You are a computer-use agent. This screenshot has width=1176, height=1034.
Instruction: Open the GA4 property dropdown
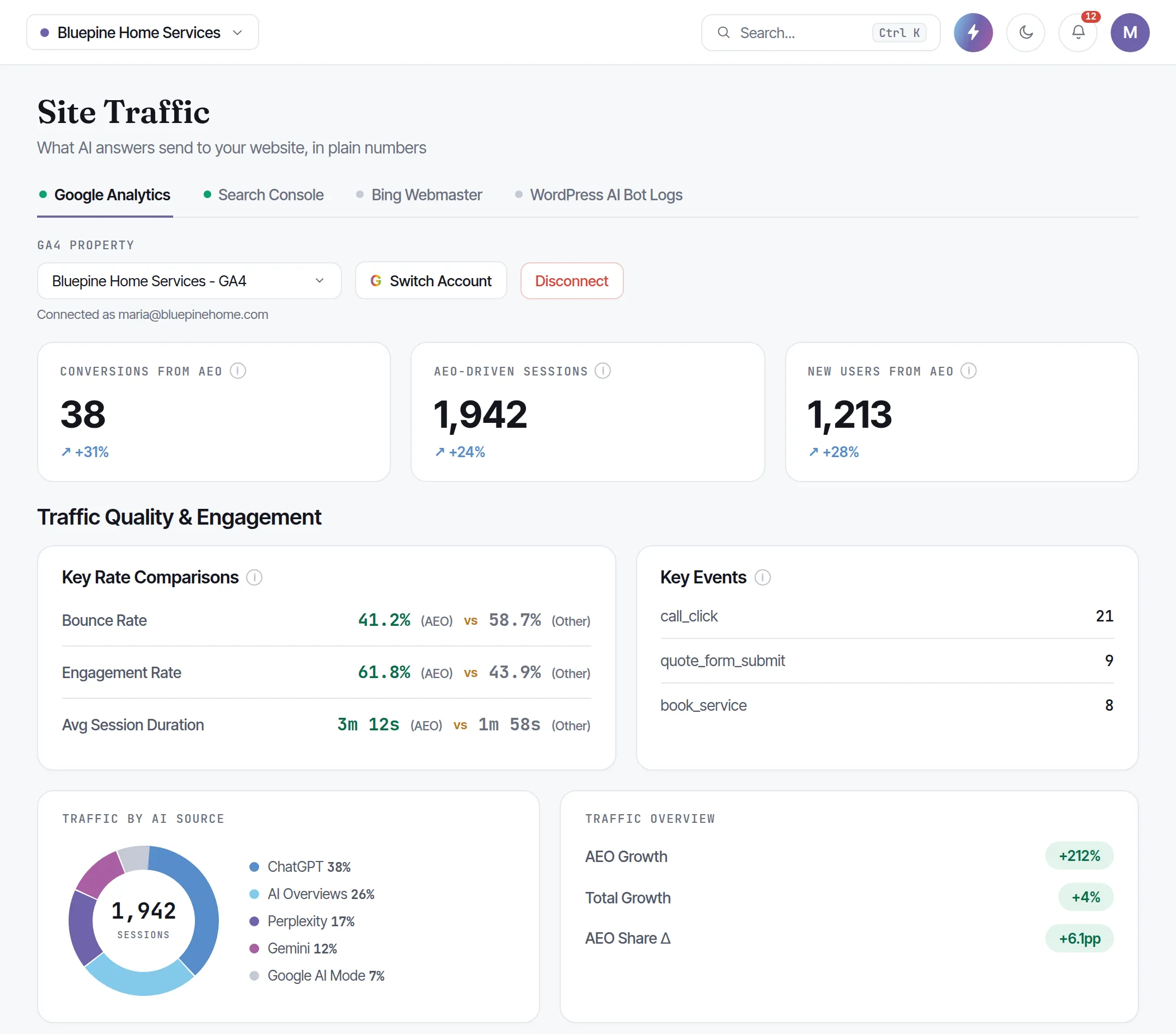(189, 281)
